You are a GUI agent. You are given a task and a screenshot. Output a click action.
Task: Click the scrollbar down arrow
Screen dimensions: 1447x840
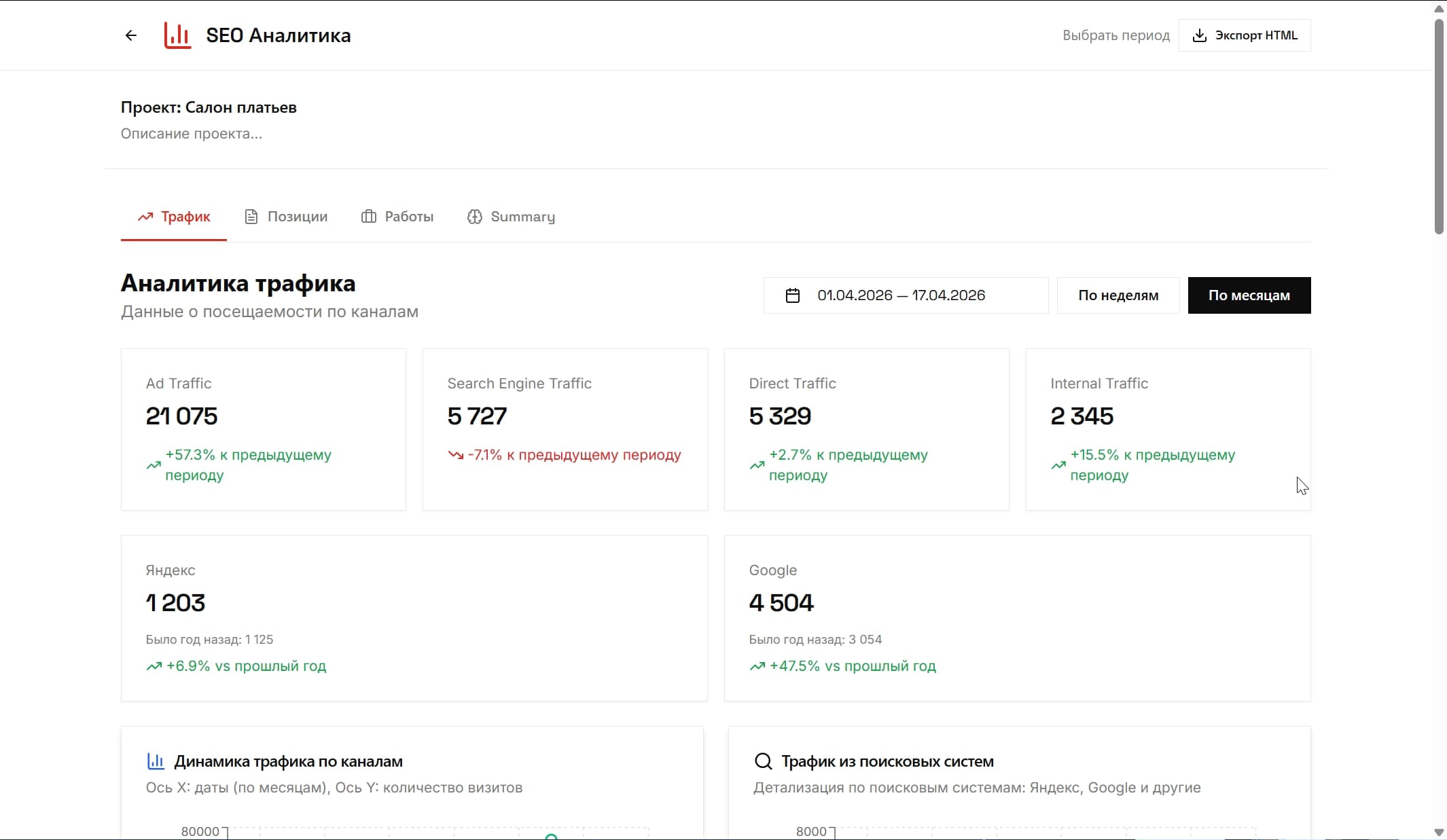(x=1439, y=832)
